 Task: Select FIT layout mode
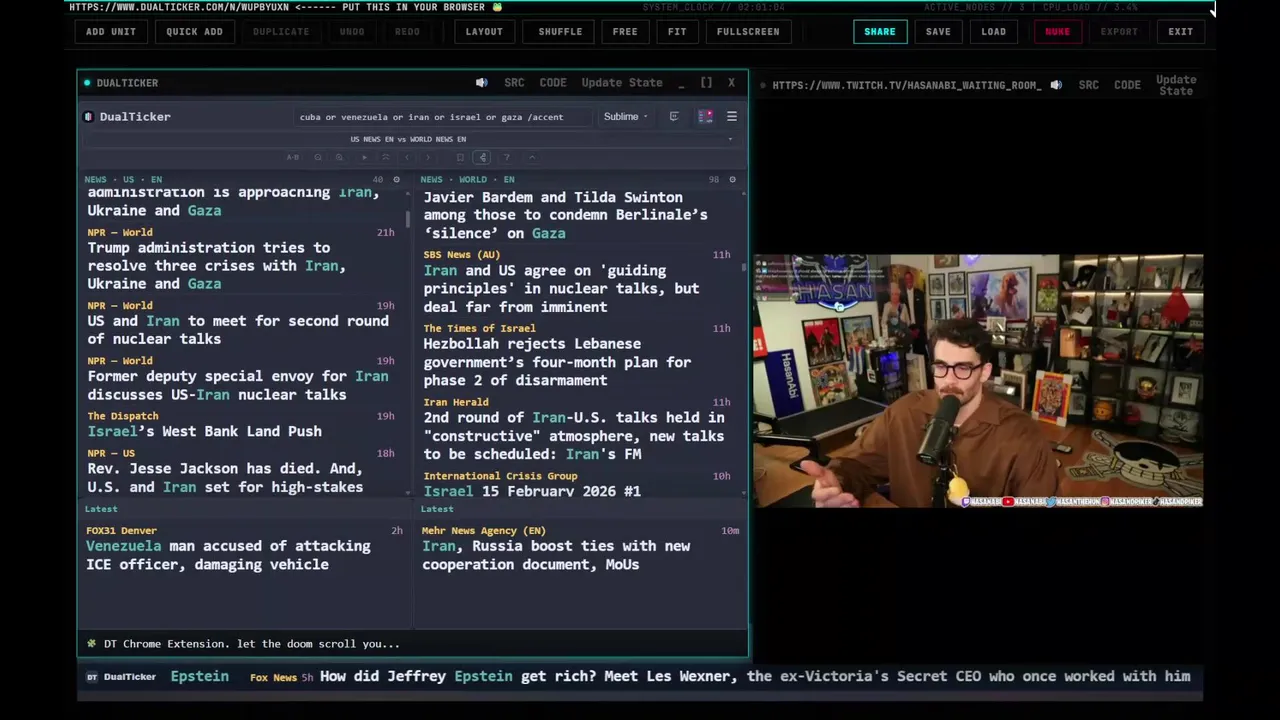tap(677, 31)
